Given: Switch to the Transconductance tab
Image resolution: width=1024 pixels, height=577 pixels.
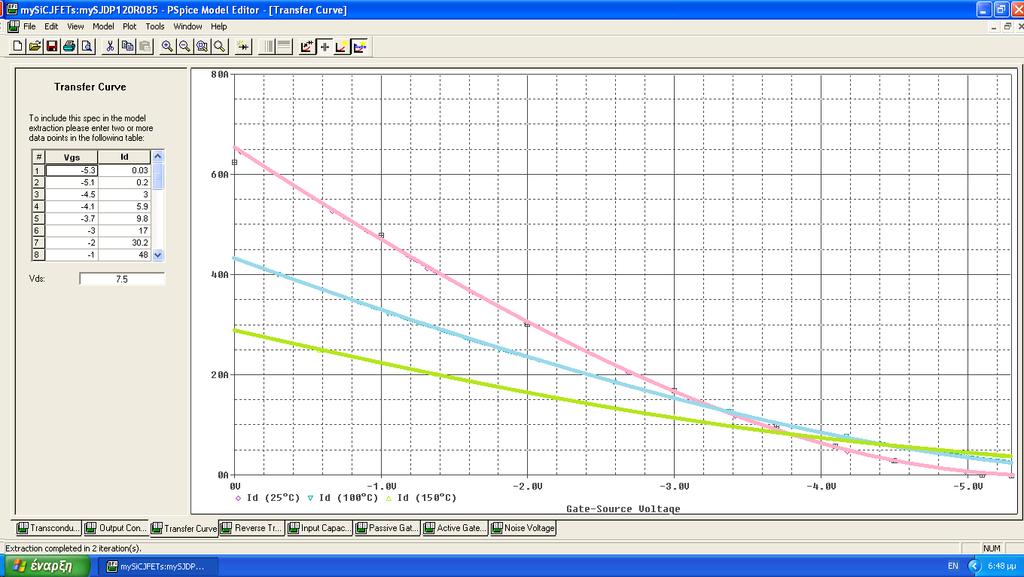Looking at the screenshot, I should (x=48, y=528).
